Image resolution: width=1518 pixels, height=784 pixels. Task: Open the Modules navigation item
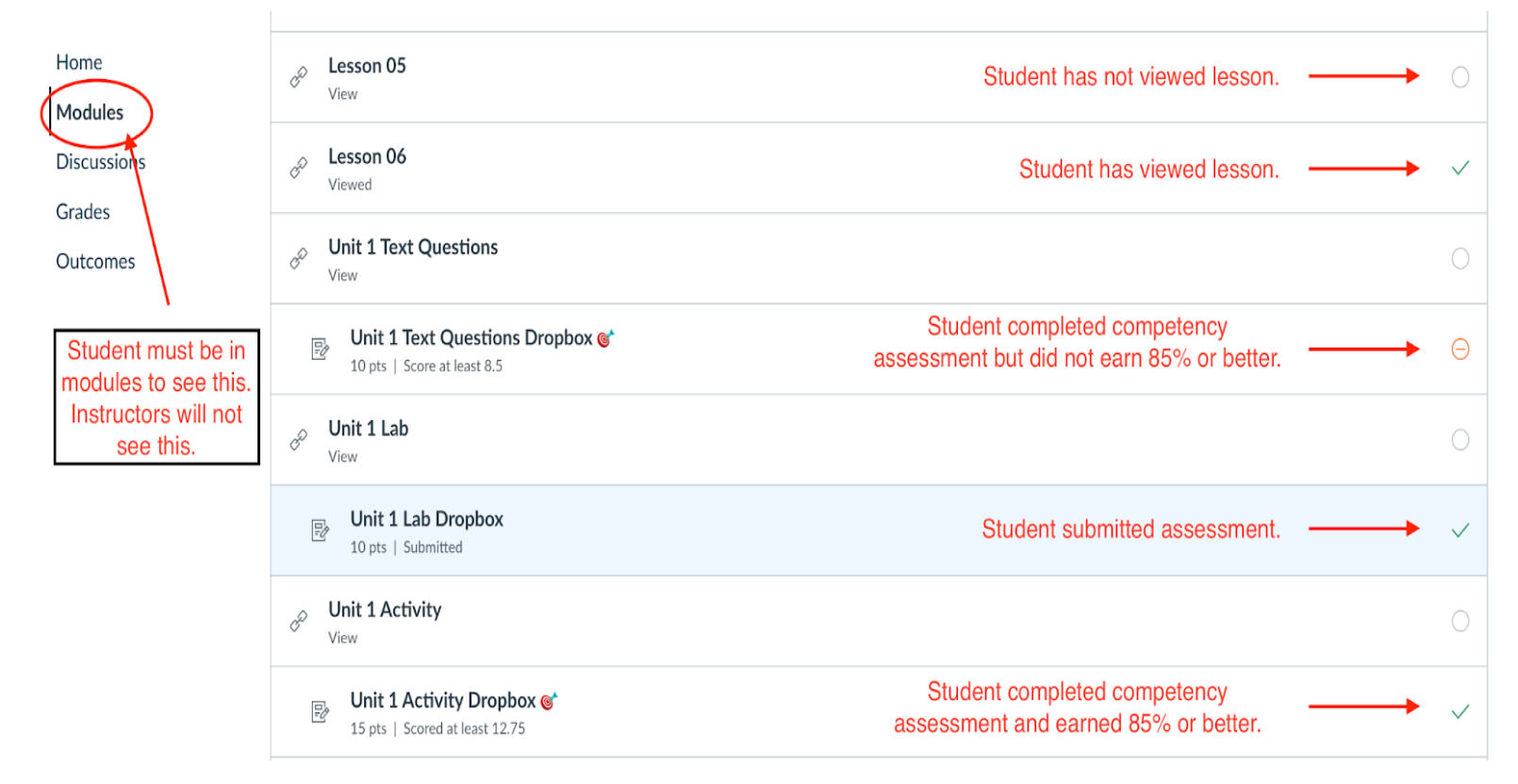pos(90,113)
